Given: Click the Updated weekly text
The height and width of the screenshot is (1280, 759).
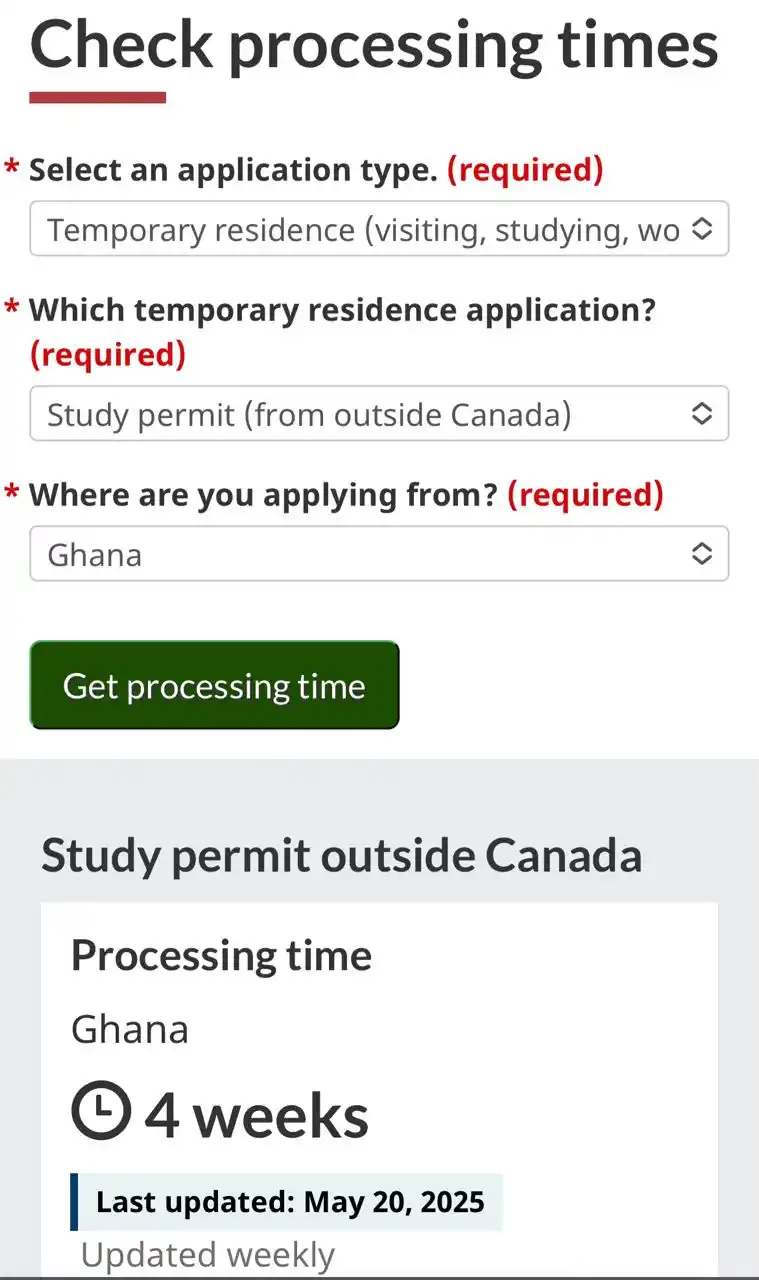Looking at the screenshot, I should [208, 1254].
